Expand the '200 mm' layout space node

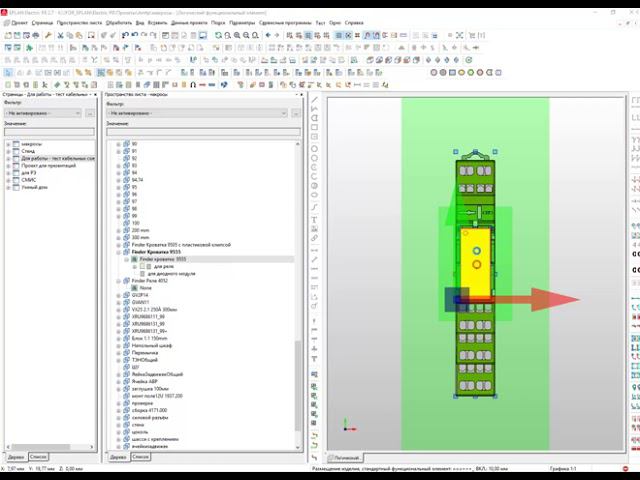point(118,231)
